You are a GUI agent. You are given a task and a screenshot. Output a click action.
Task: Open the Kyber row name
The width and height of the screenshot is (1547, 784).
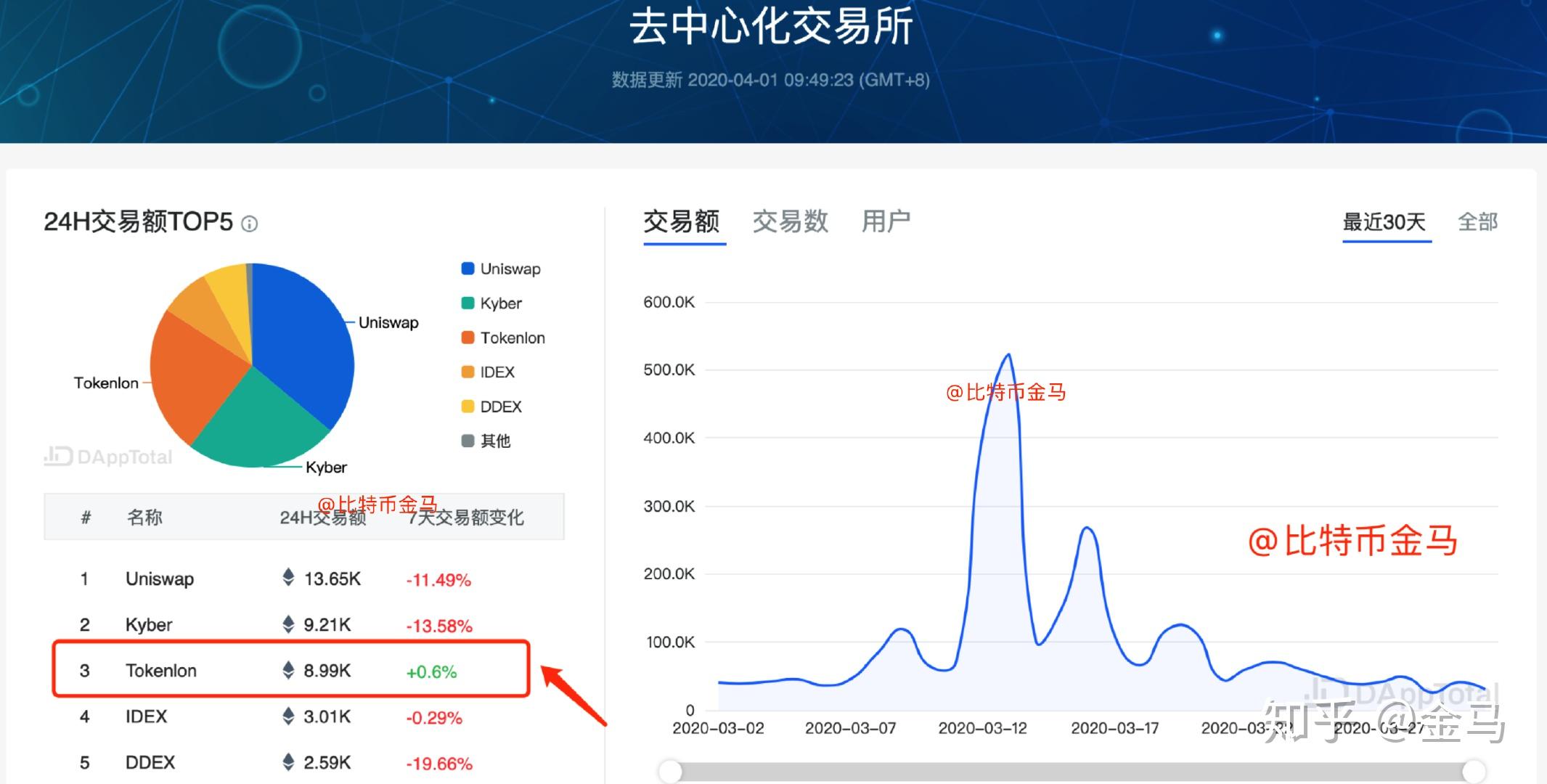click(x=149, y=625)
